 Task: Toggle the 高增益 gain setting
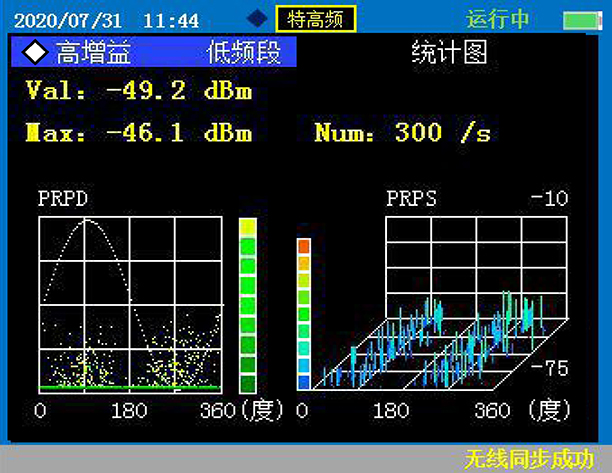(94, 53)
